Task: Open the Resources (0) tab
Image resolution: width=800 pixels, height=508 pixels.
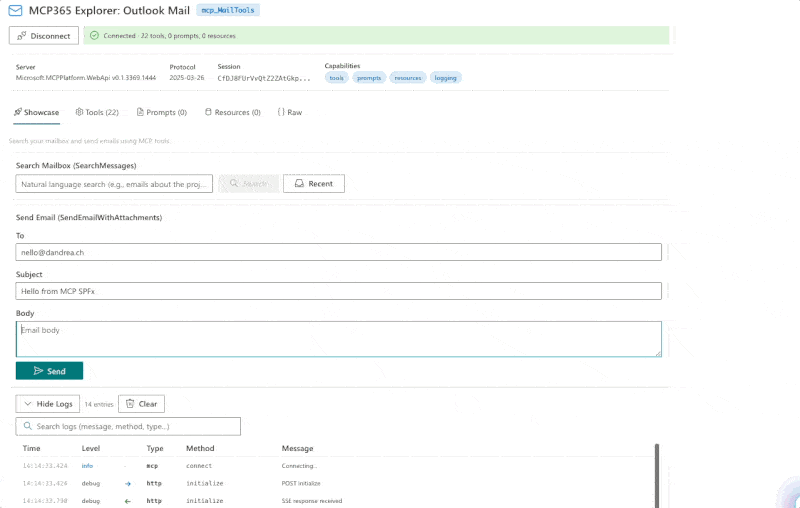Action: coord(233,112)
